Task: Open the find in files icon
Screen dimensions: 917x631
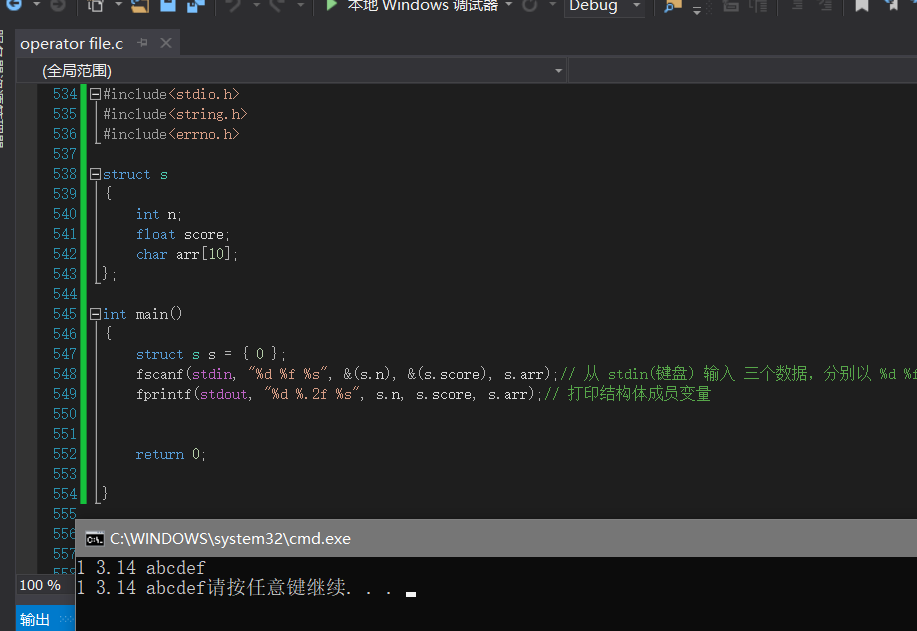Action: (674, 6)
